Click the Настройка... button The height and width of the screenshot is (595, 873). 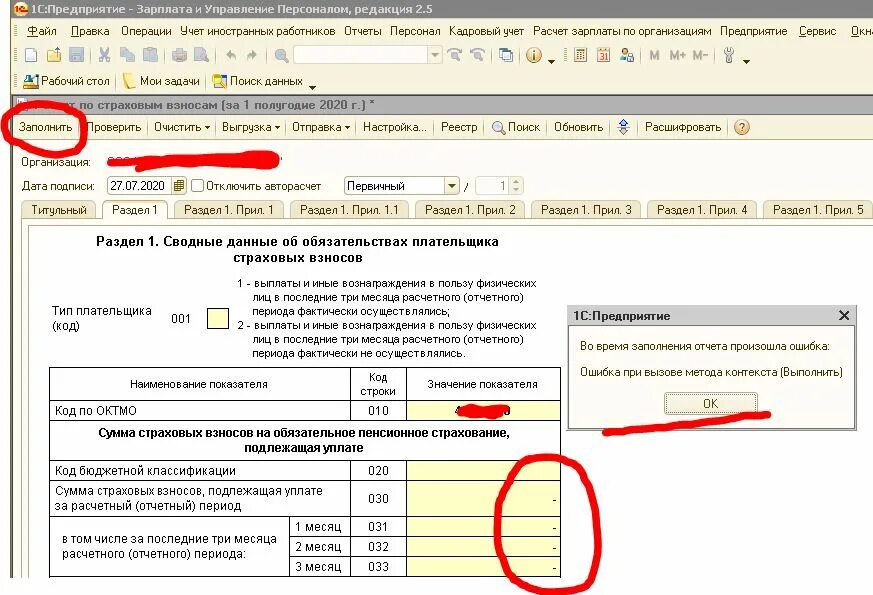pos(394,127)
